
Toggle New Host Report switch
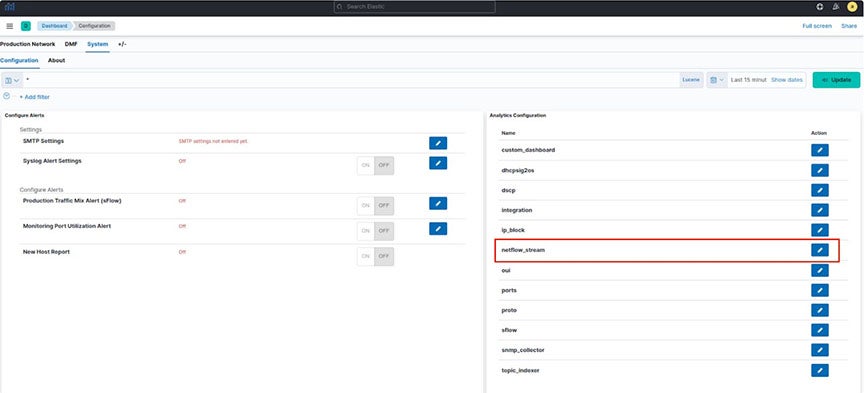tap(375, 256)
